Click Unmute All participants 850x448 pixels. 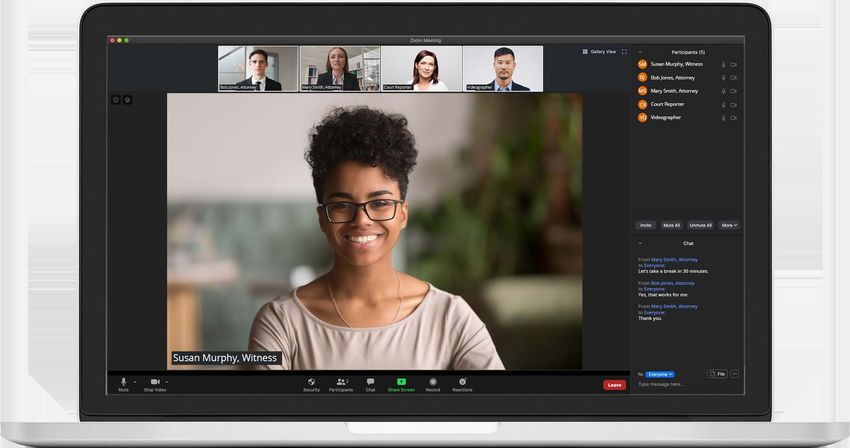point(700,225)
